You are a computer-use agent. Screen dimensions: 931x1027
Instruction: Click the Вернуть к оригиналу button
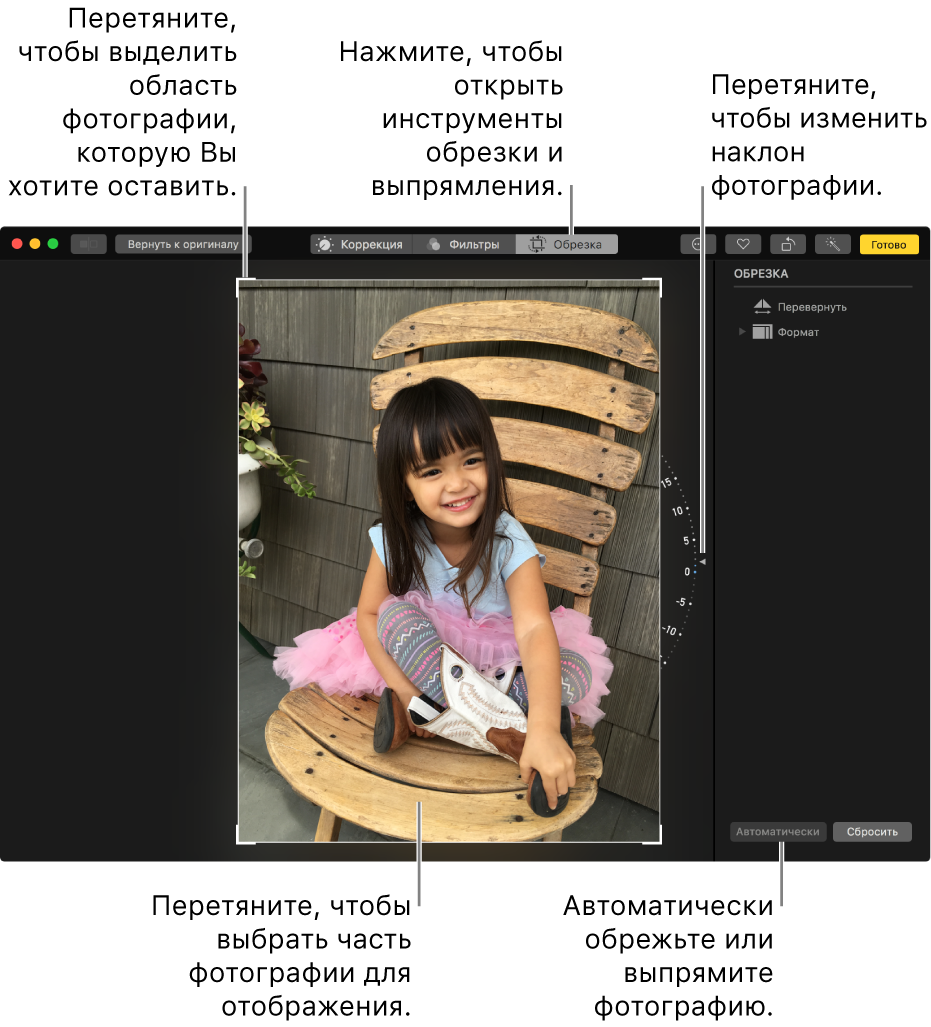tap(182, 244)
